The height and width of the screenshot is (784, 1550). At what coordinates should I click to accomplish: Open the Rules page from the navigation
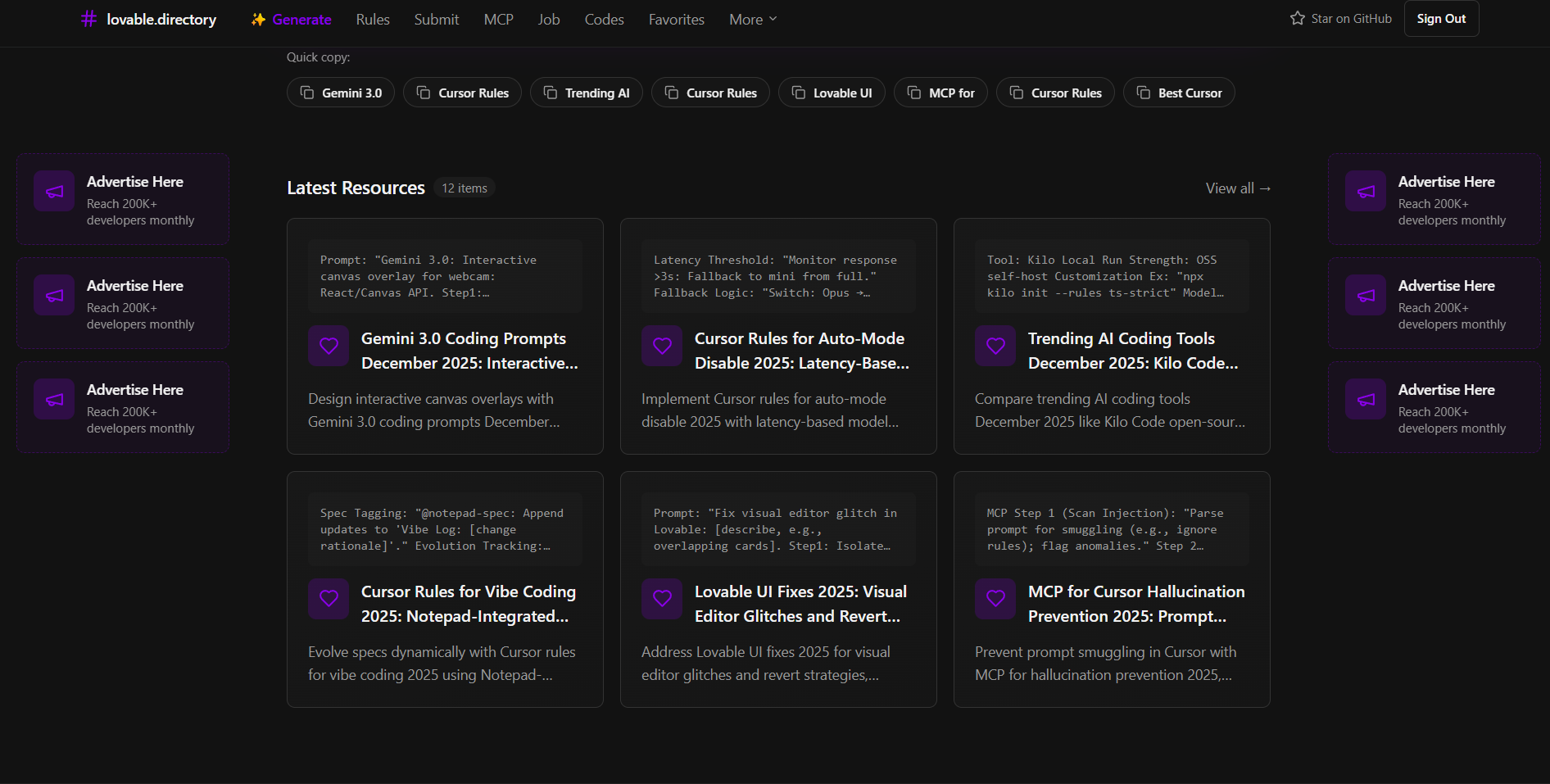tap(373, 19)
